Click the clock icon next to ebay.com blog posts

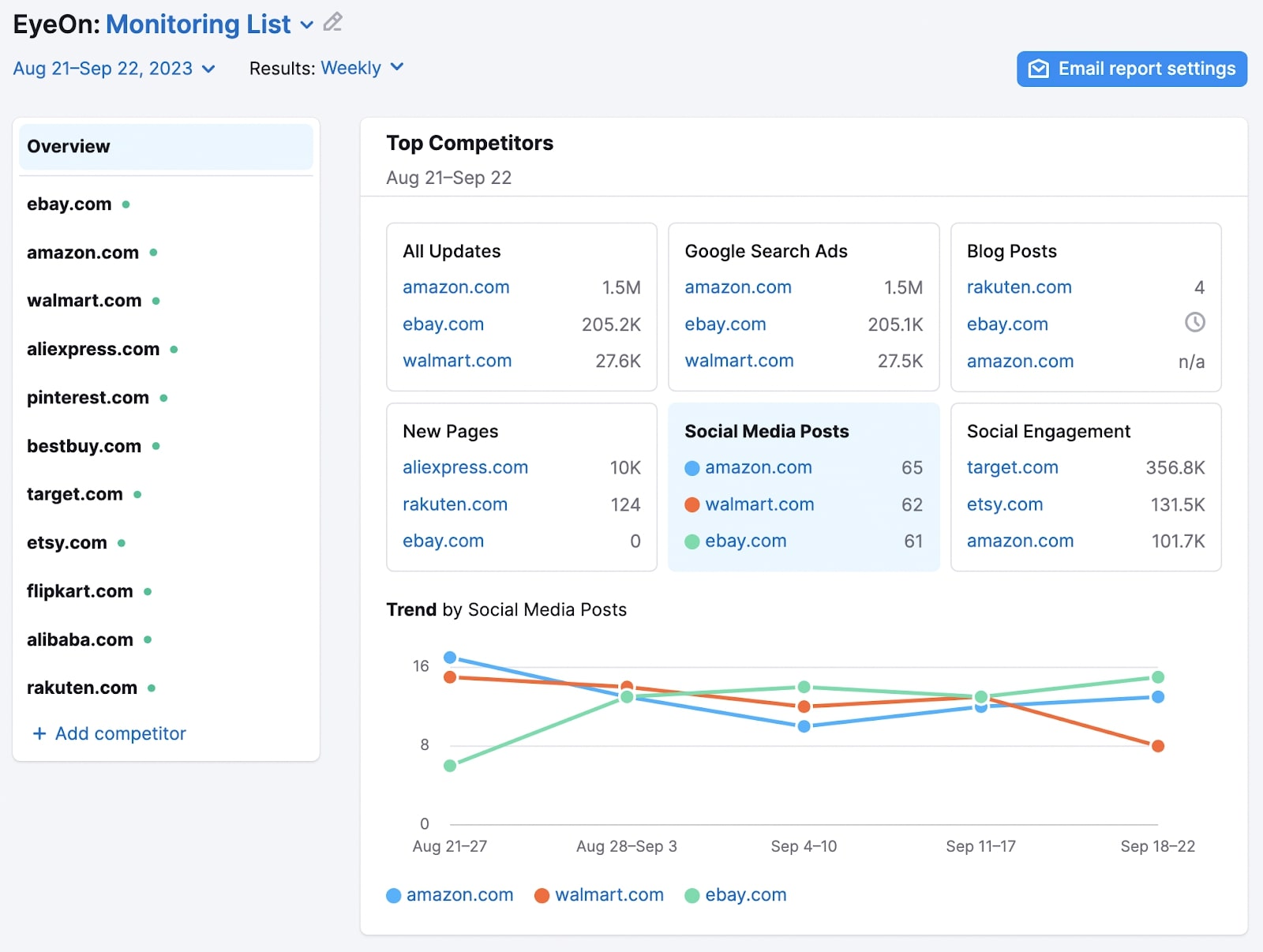tap(1195, 323)
